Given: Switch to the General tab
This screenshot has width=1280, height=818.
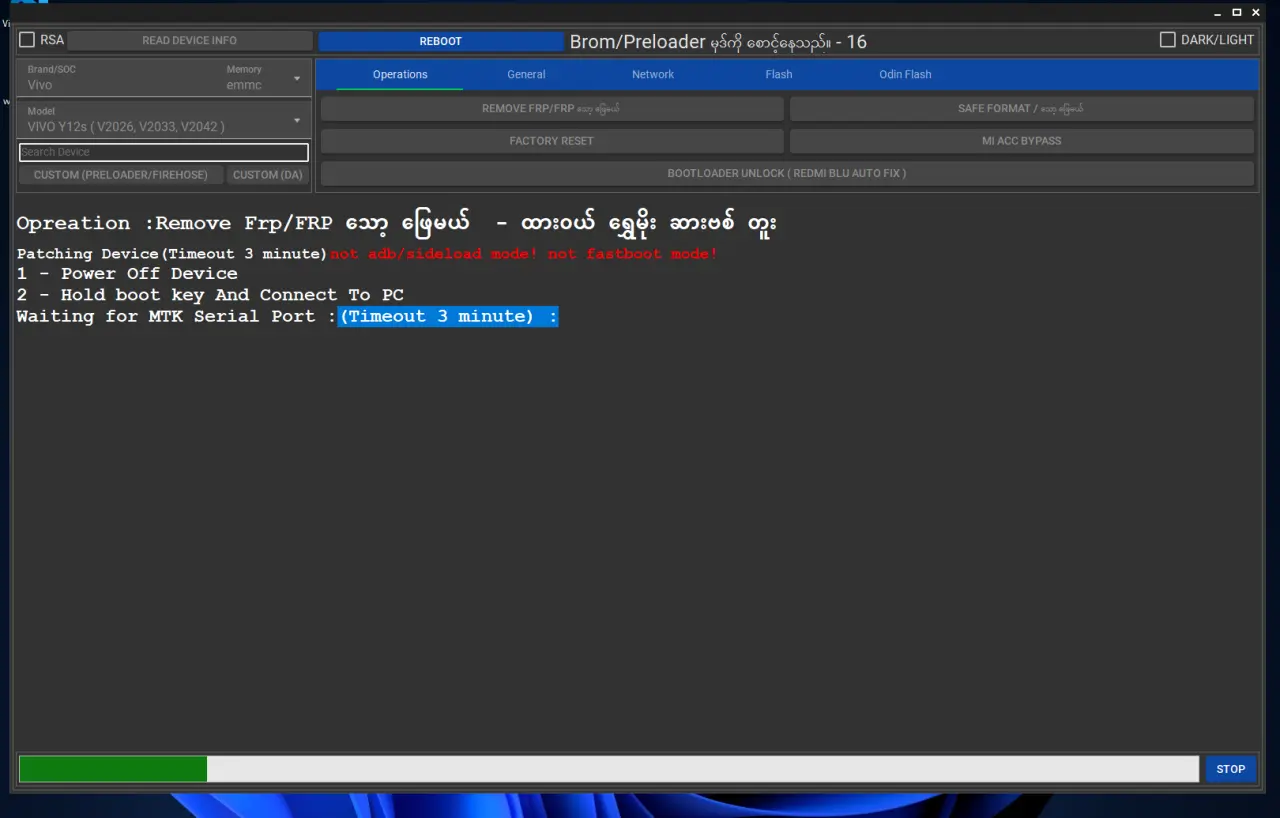Looking at the screenshot, I should pos(526,75).
